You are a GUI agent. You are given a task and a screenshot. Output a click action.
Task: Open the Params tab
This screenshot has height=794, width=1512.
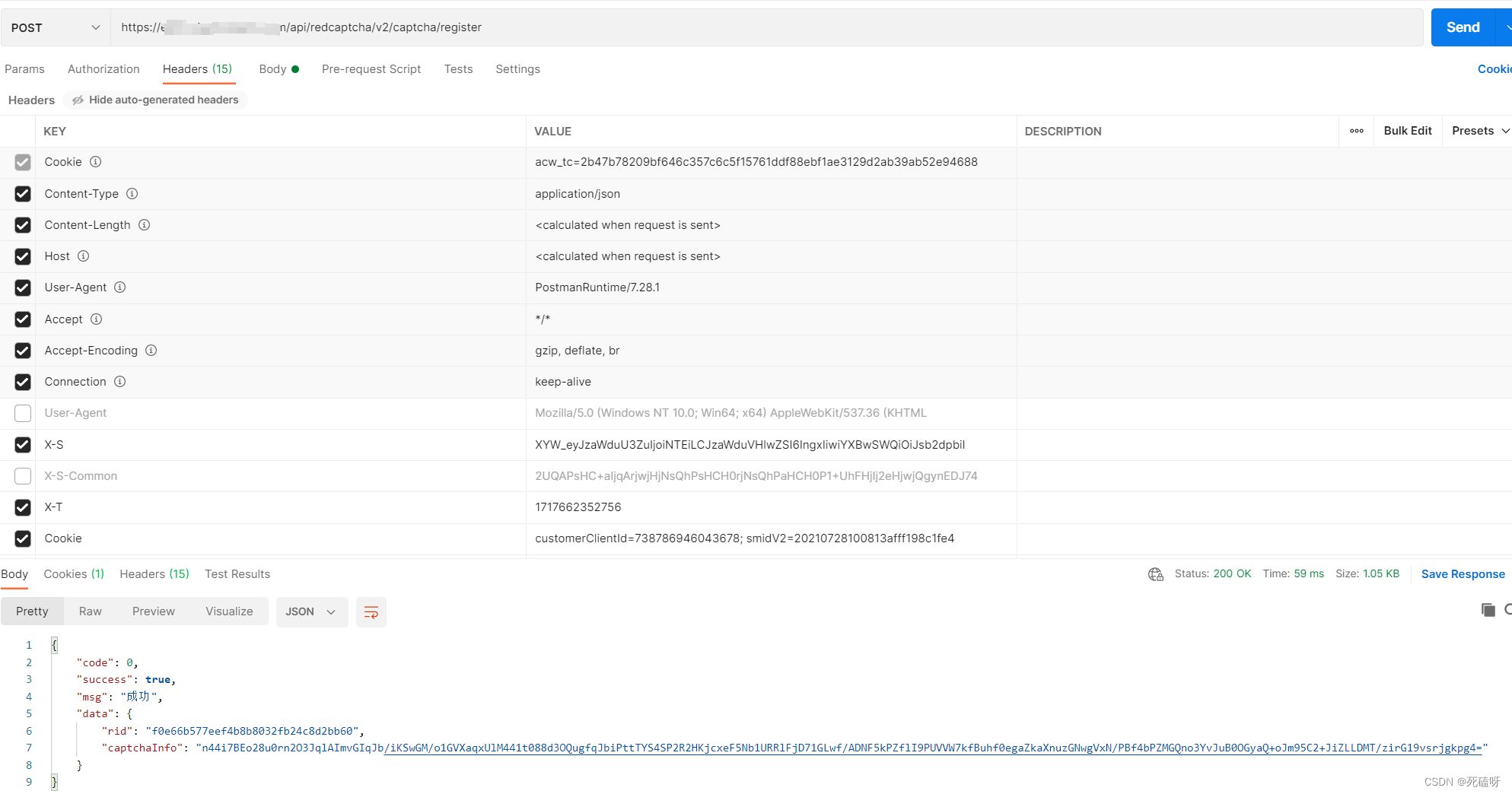click(24, 69)
